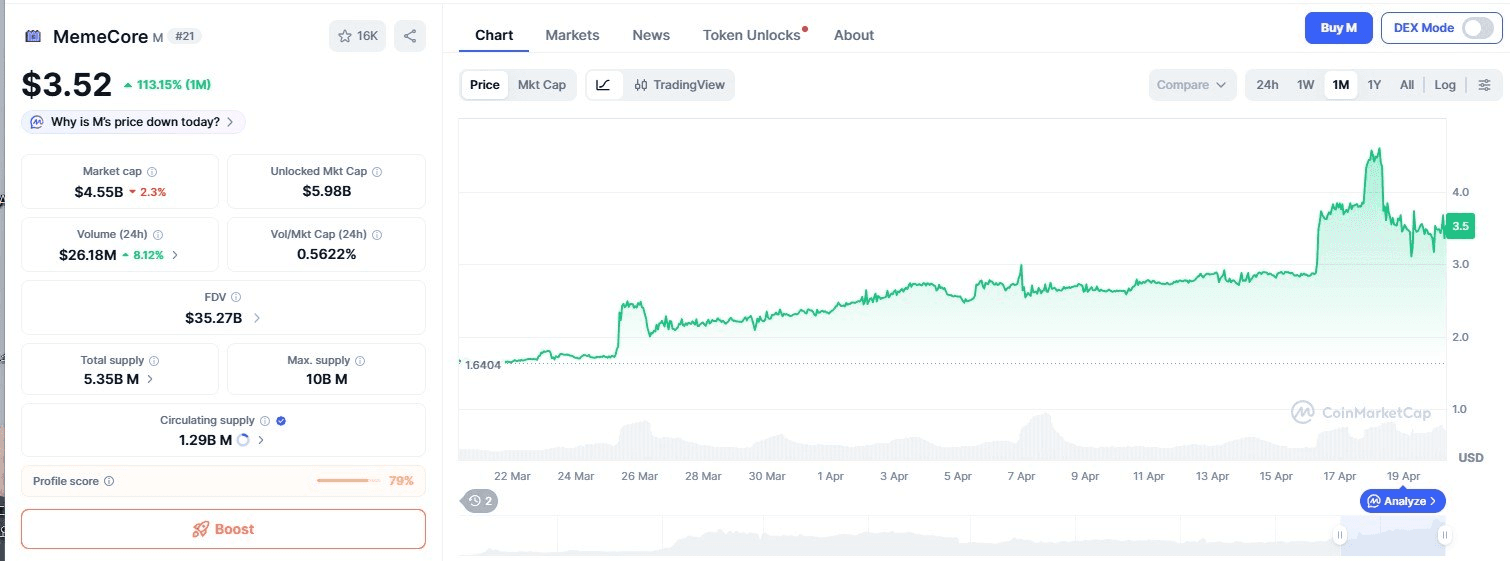Toggle Log scale on the chart
This screenshot has width=1510, height=561.
(x=1444, y=85)
